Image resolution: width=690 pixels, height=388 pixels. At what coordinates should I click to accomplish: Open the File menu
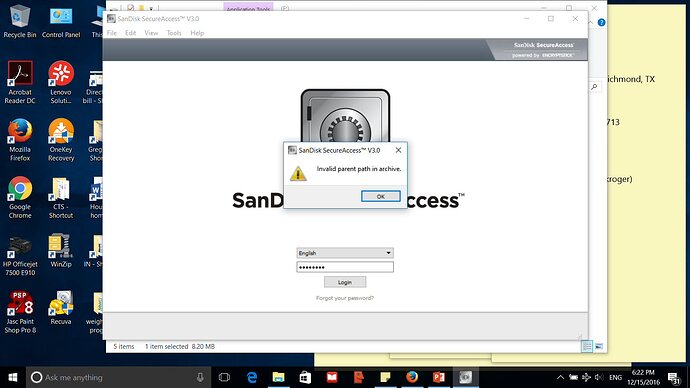(x=112, y=33)
